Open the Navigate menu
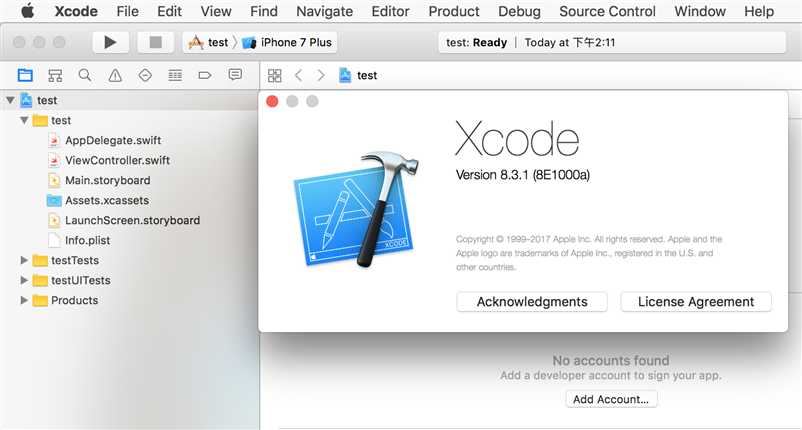The image size is (802, 430). click(x=324, y=11)
